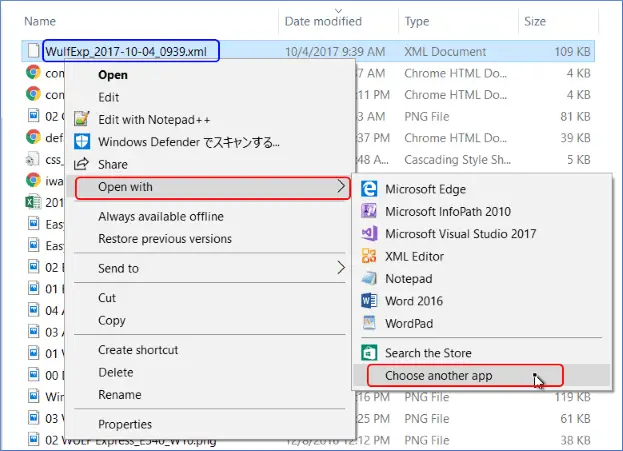Choose Windows Defender scan entry

coord(189,142)
